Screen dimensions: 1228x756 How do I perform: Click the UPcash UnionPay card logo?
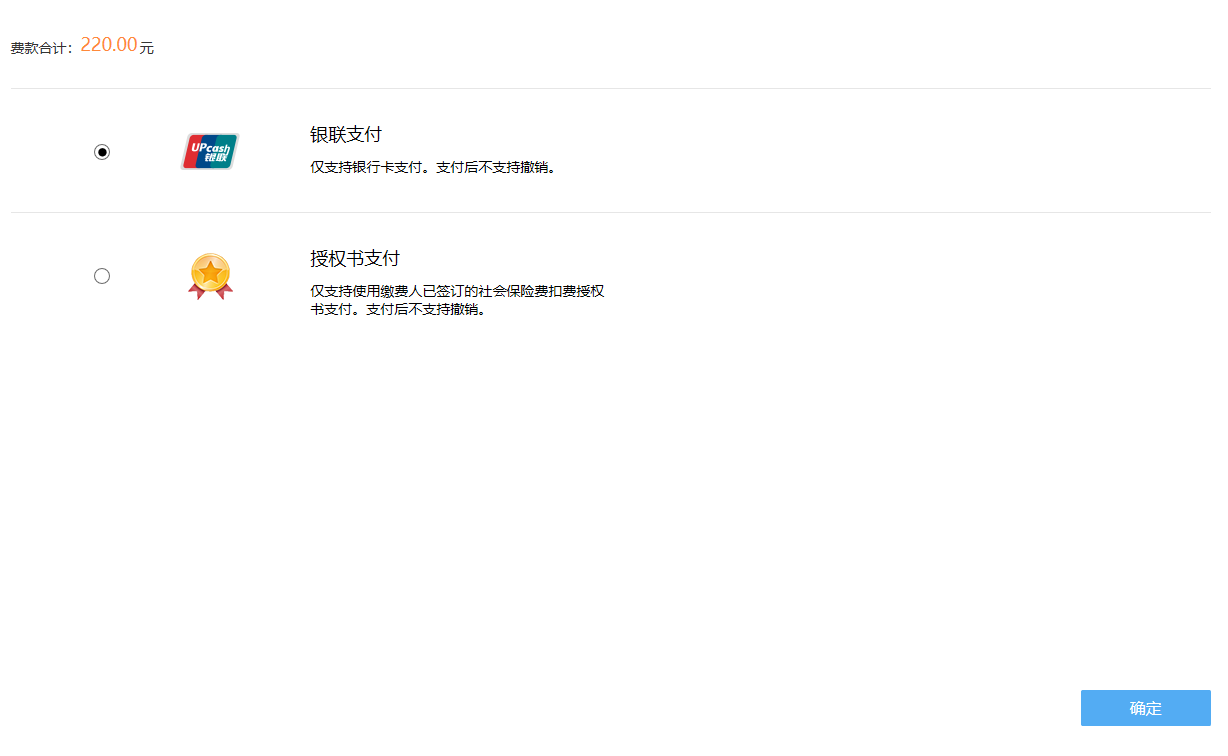[210, 152]
